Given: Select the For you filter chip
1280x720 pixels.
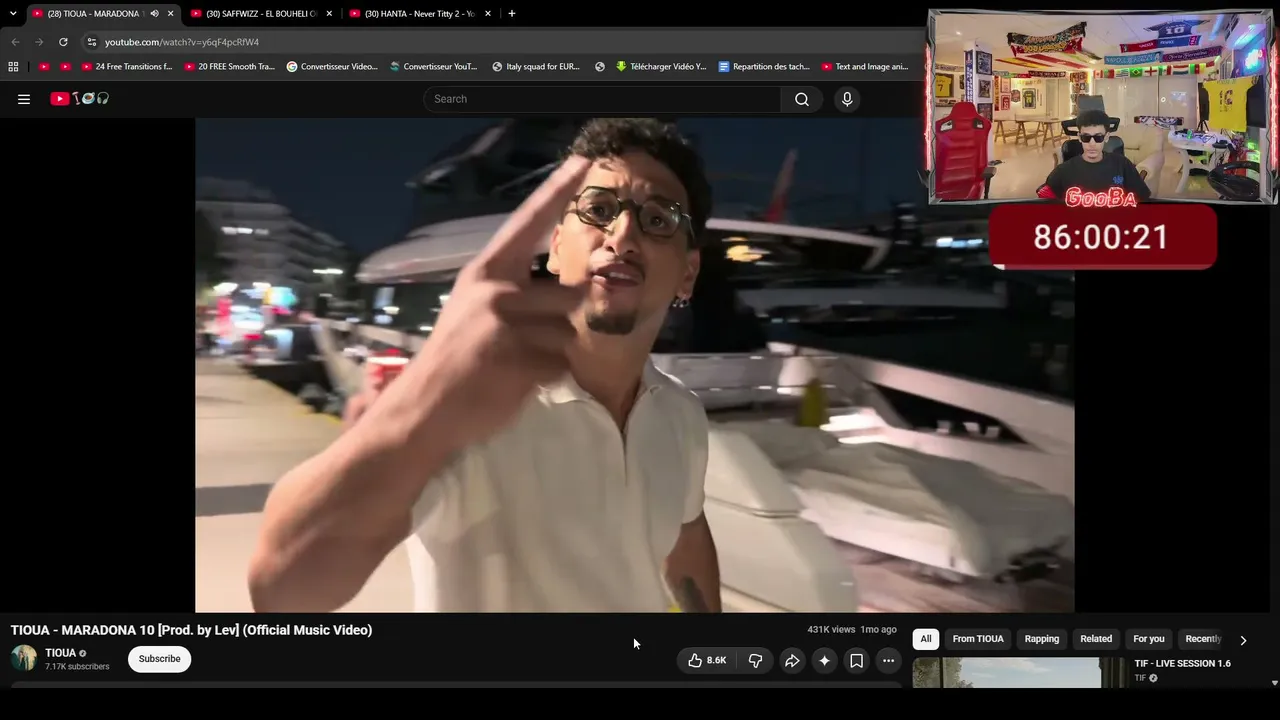Looking at the screenshot, I should point(1149,639).
